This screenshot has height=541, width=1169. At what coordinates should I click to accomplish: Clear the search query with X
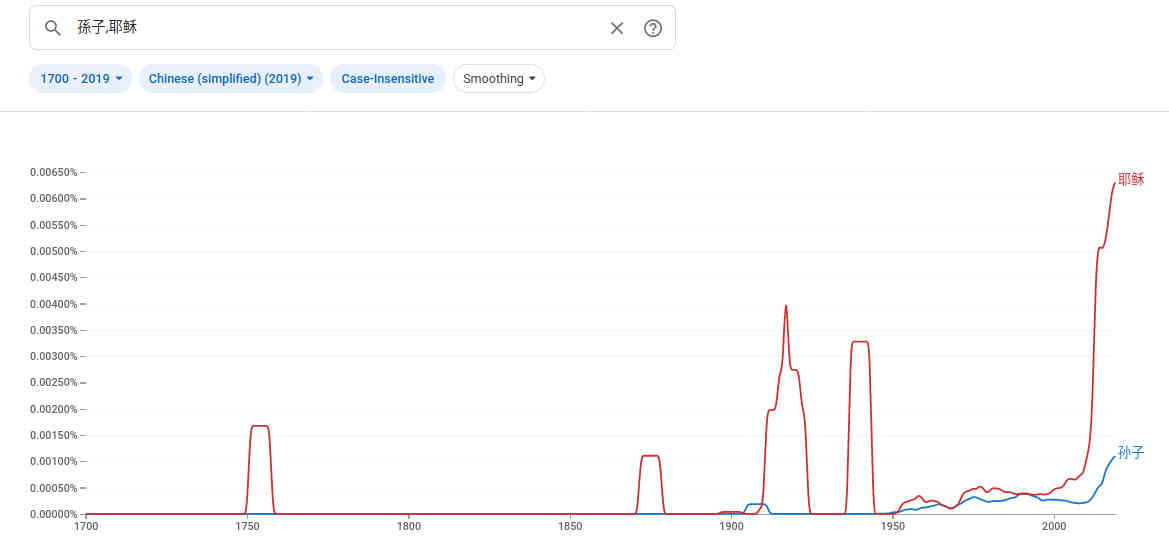pos(617,28)
